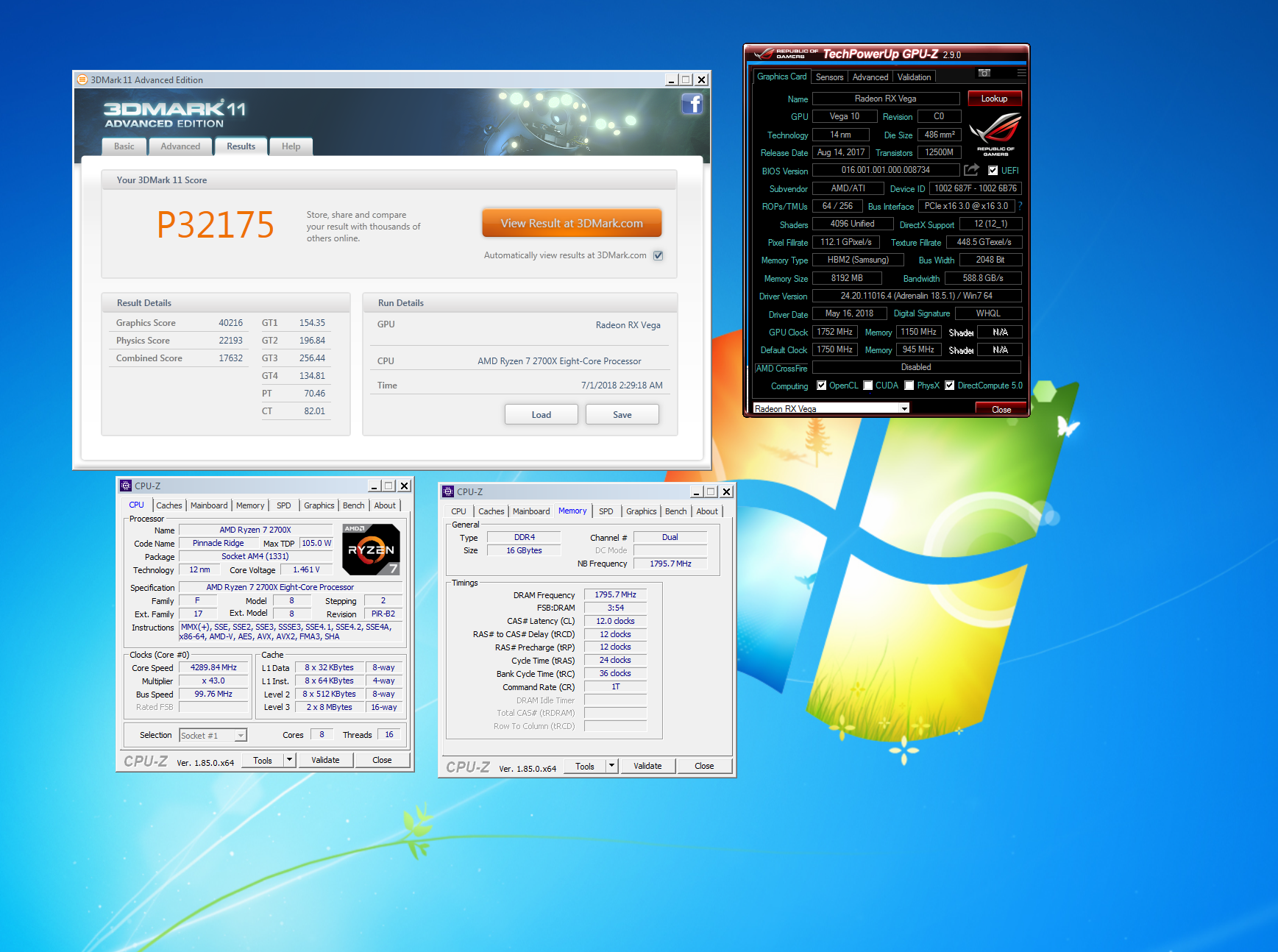Open the Validation tab in GPU-Z

pos(914,77)
